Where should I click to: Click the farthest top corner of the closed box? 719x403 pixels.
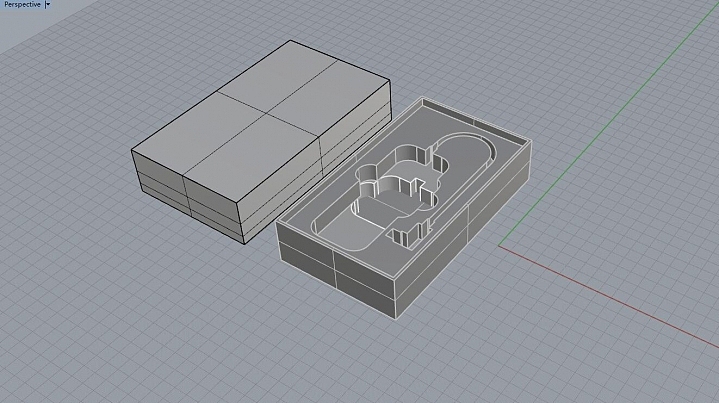pyautogui.click(x=290, y=41)
